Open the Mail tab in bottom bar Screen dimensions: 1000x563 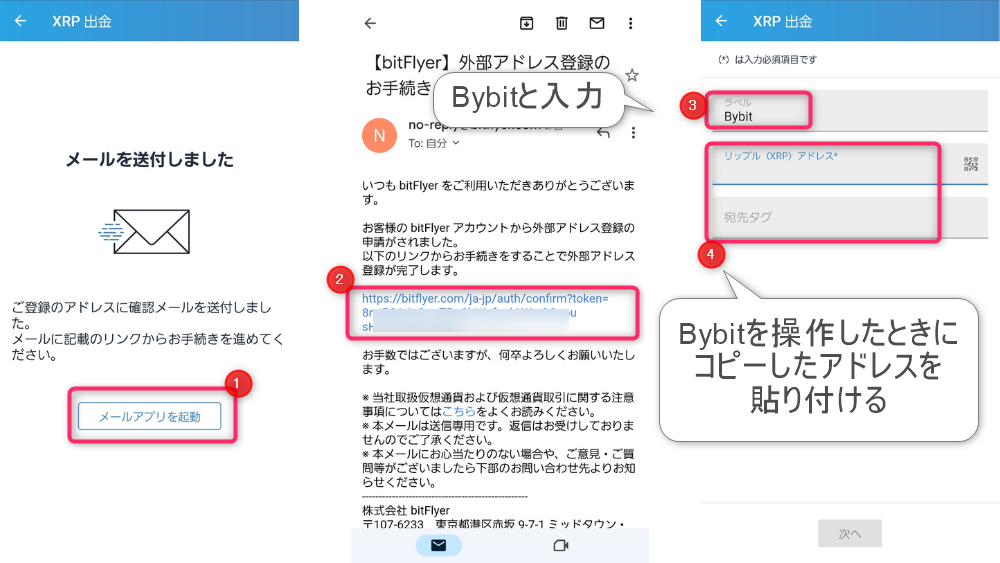click(x=439, y=546)
